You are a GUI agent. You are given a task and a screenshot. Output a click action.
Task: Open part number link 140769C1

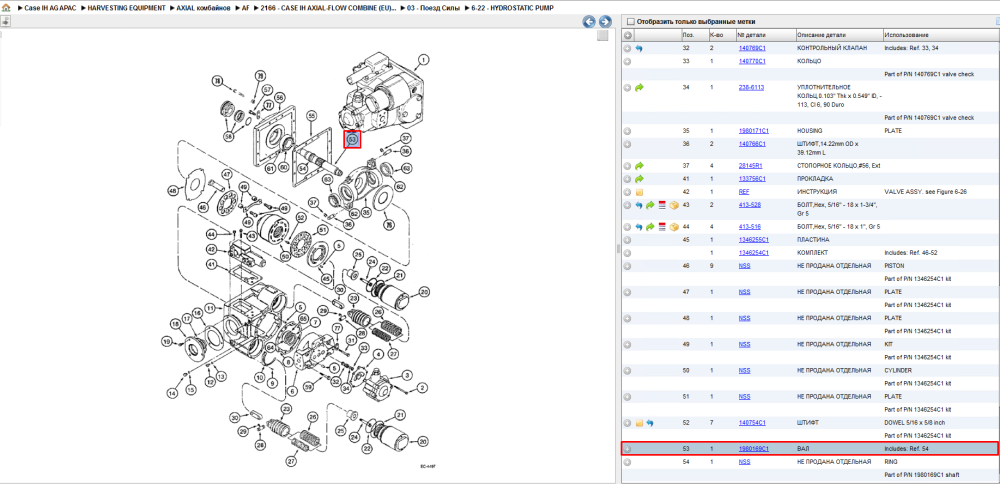click(752, 48)
